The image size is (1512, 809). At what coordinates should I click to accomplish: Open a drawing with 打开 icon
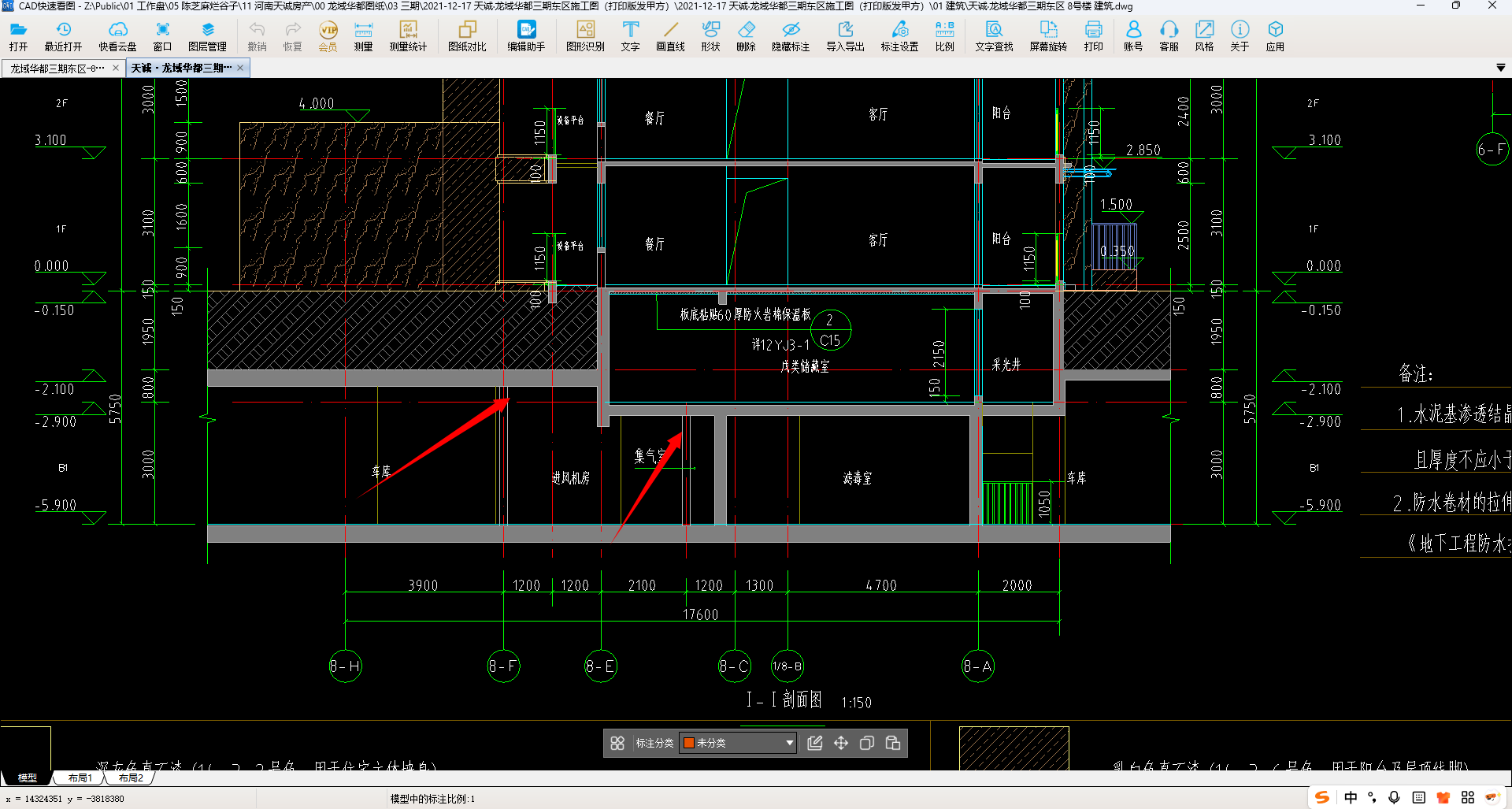tap(18, 36)
